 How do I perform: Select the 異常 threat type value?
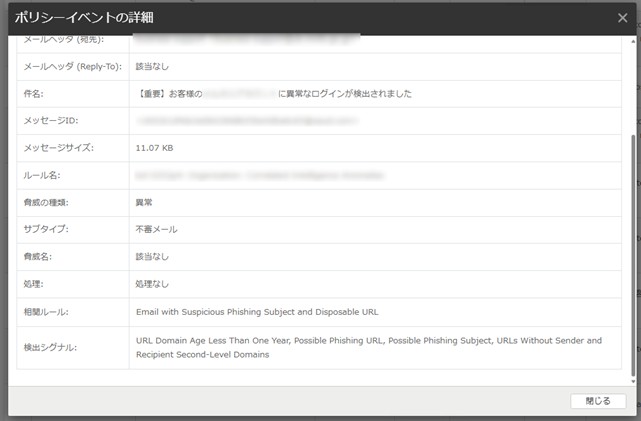(144, 202)
